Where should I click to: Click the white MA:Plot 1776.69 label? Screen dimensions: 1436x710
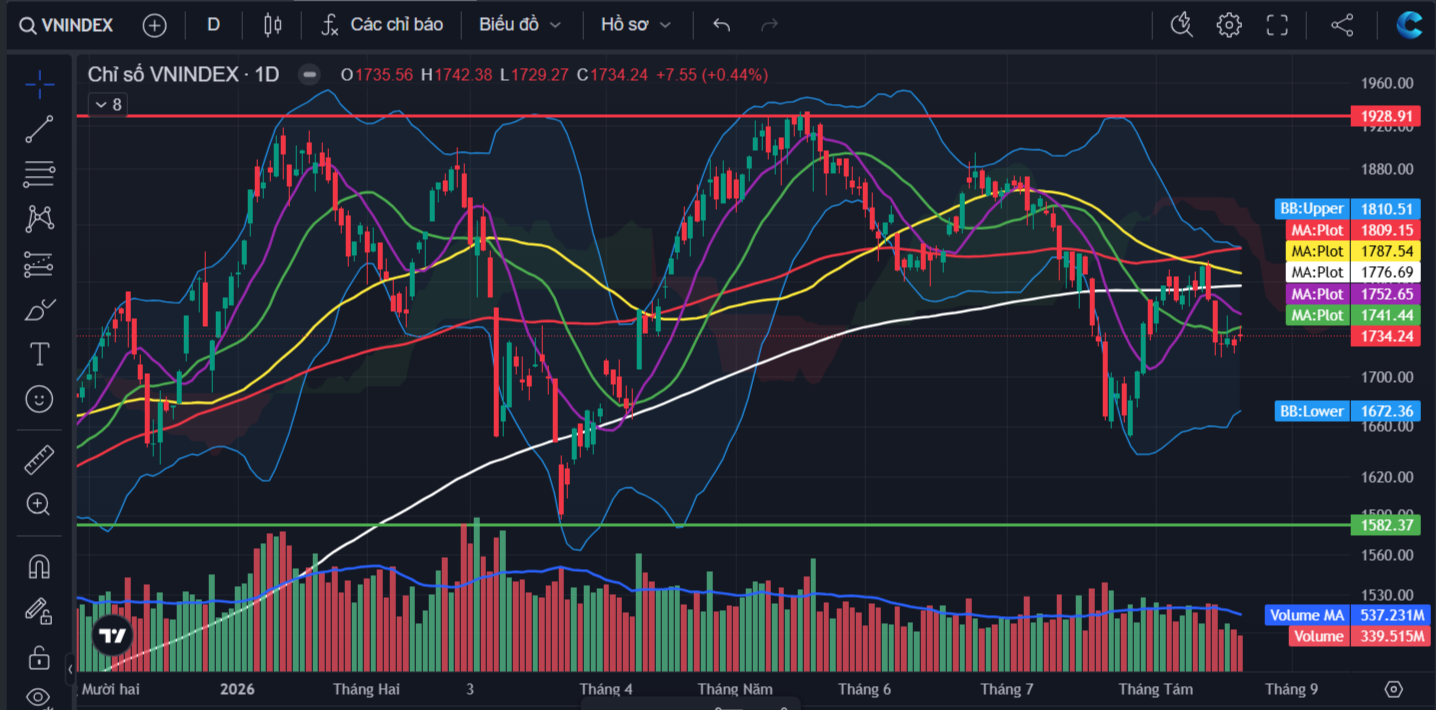pyautogui.click(x=1353, y=272)
